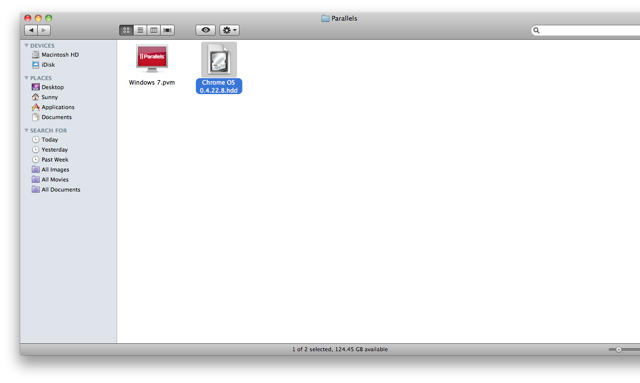Screen dimensions: 640x383
Task: Show All Images smart search
Action: point(51,169)
